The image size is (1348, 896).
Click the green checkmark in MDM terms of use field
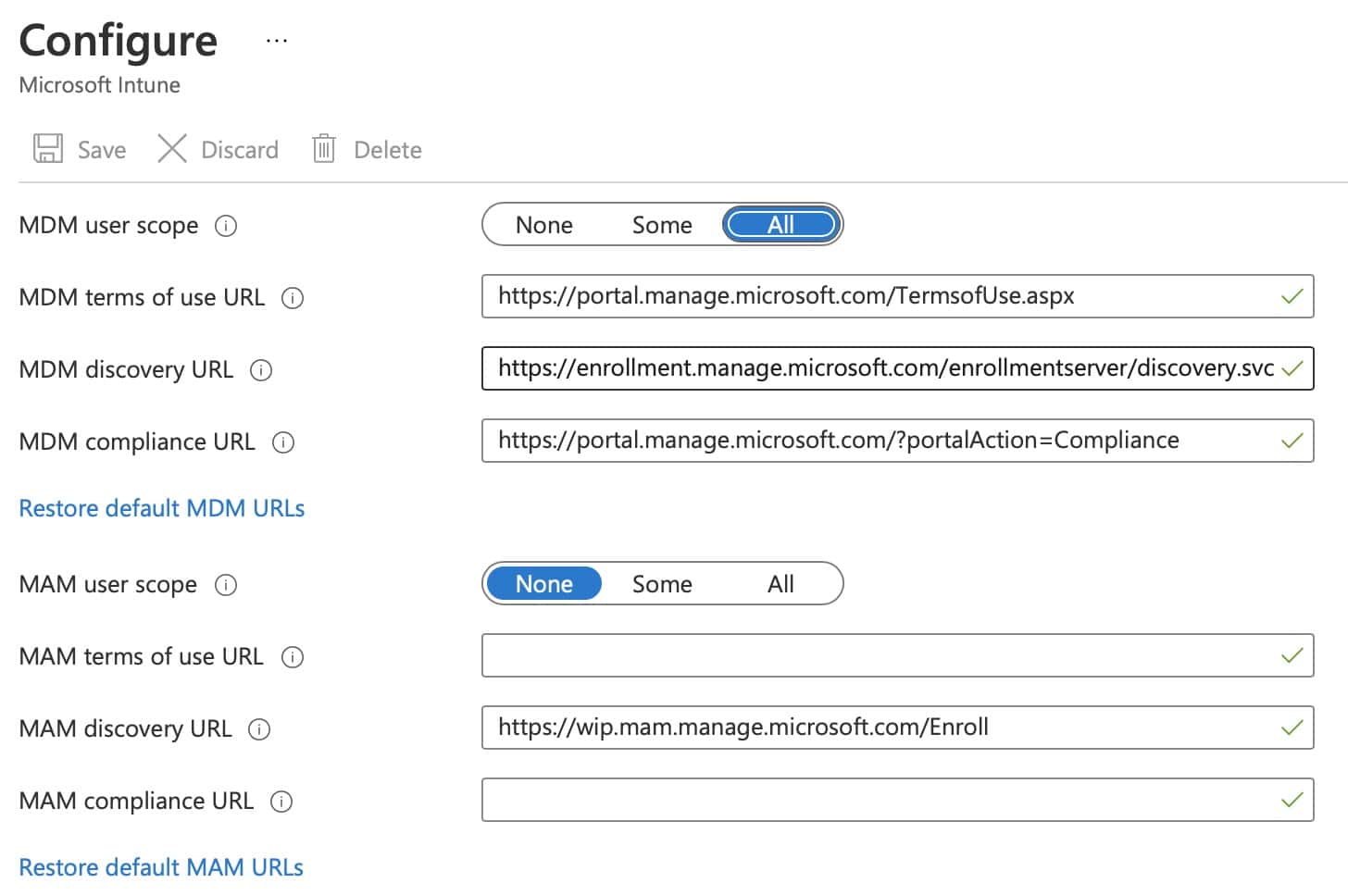(x=1292, y=296)
